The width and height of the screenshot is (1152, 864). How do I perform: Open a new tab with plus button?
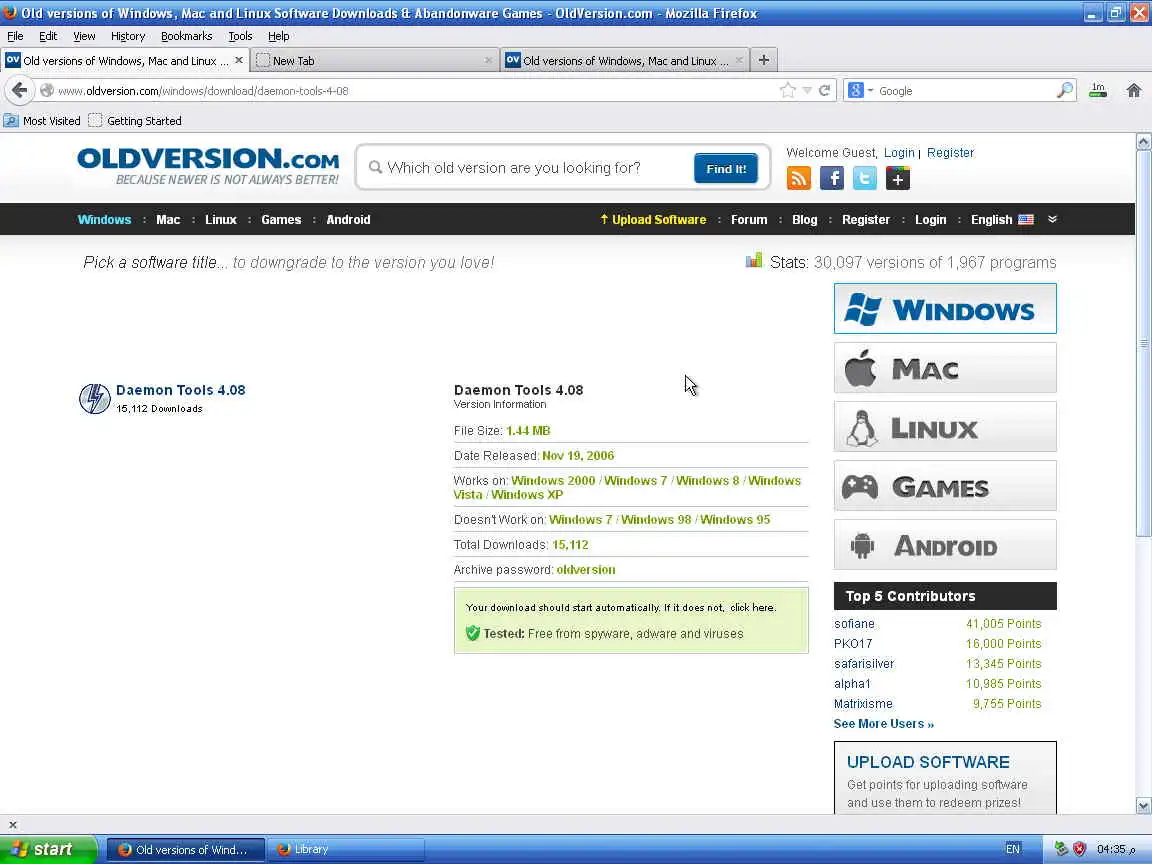click(x=763, y=60)
